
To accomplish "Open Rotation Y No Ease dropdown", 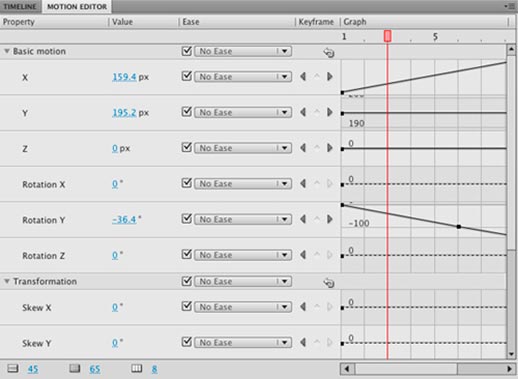I will tap(243, 219).
